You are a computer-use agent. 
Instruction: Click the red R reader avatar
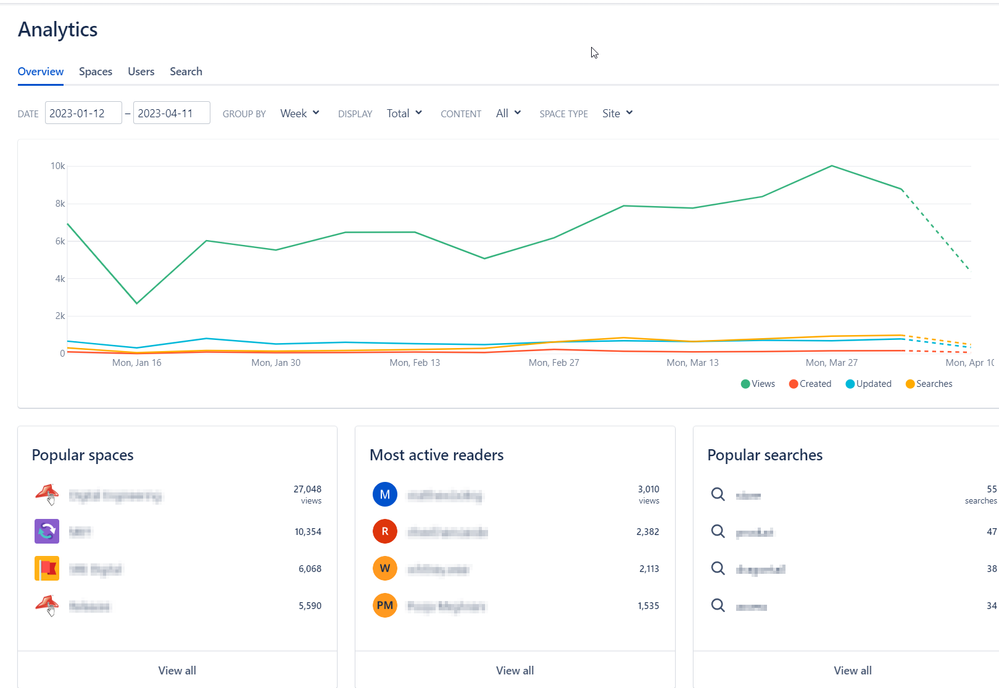coord(385,531)
